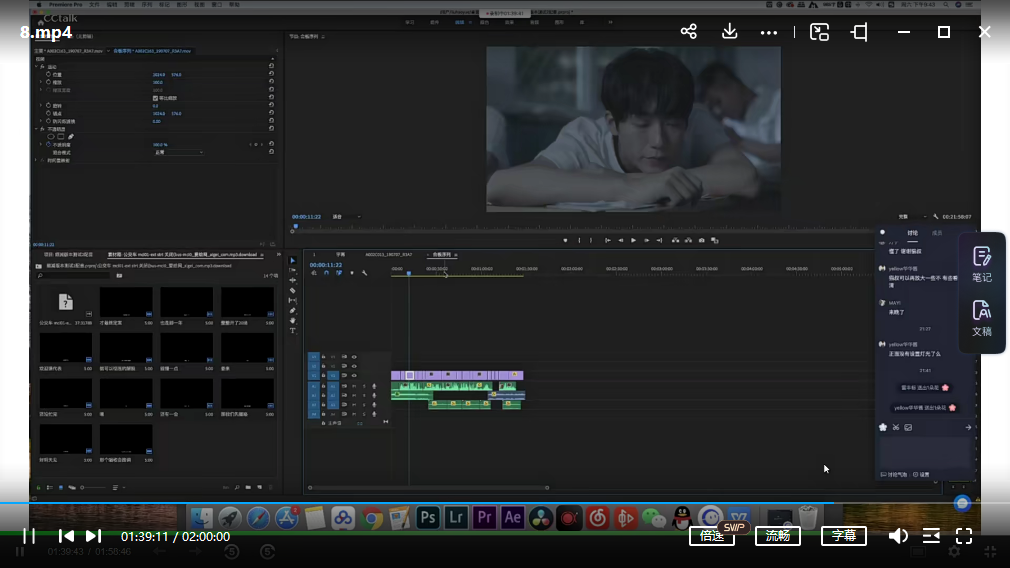
Task: Switch to the 合板序列 timeline tab
Action: 442,255
